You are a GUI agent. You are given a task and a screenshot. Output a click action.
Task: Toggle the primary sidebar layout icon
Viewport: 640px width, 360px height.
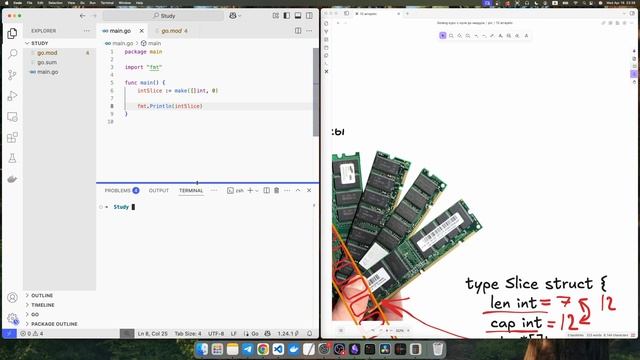287,16
